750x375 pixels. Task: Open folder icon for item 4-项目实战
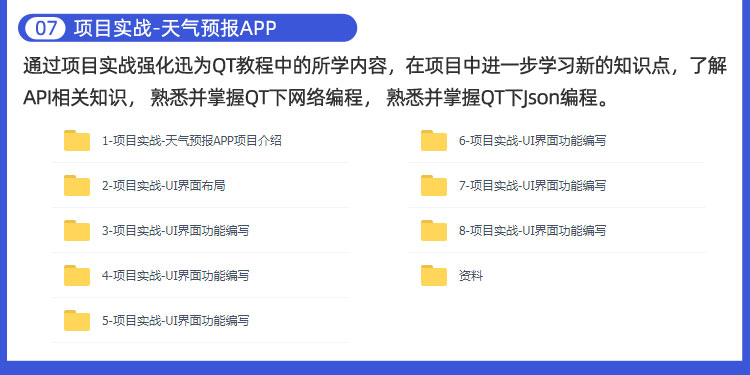(x=77, y=276)
